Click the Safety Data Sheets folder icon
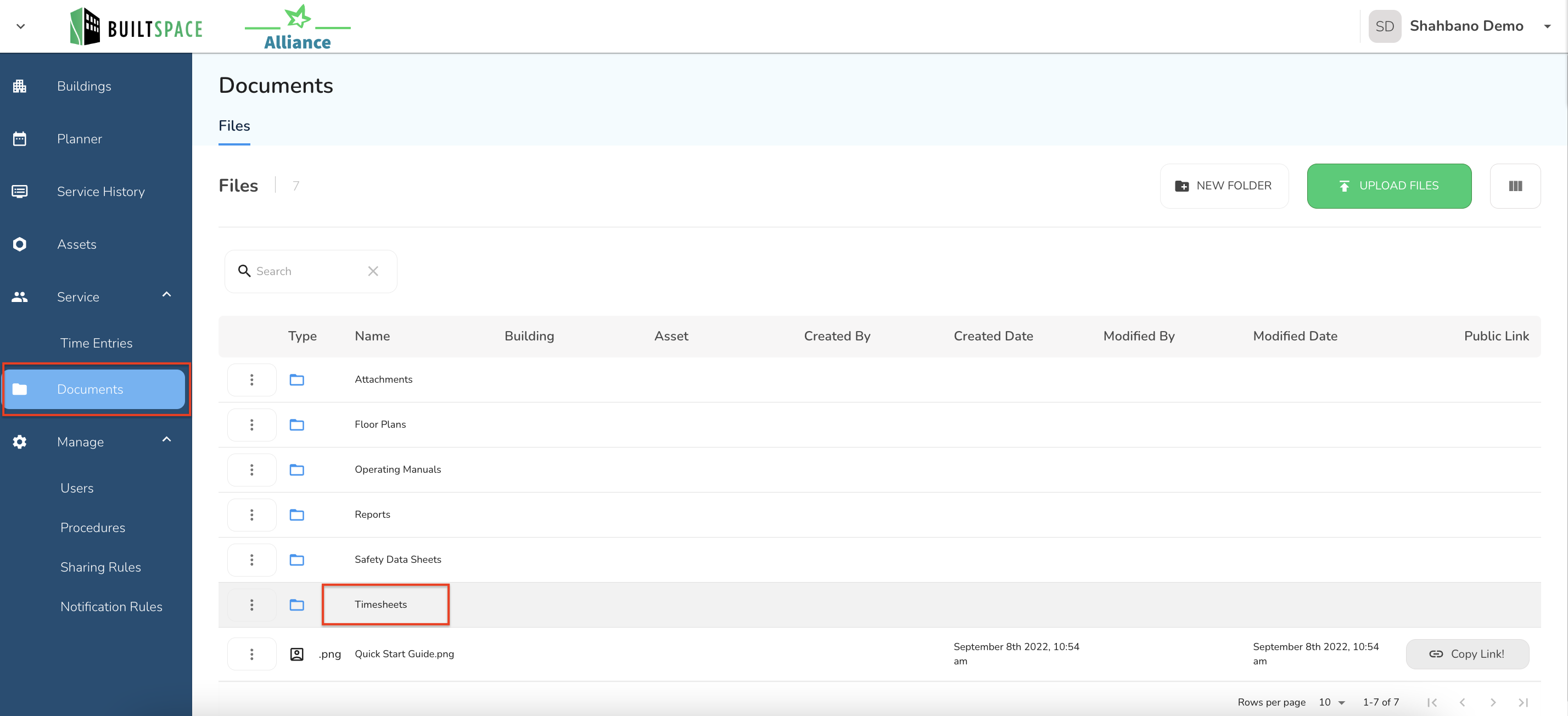Viewport: 1568px width, 716px height. tap(296, 560)
